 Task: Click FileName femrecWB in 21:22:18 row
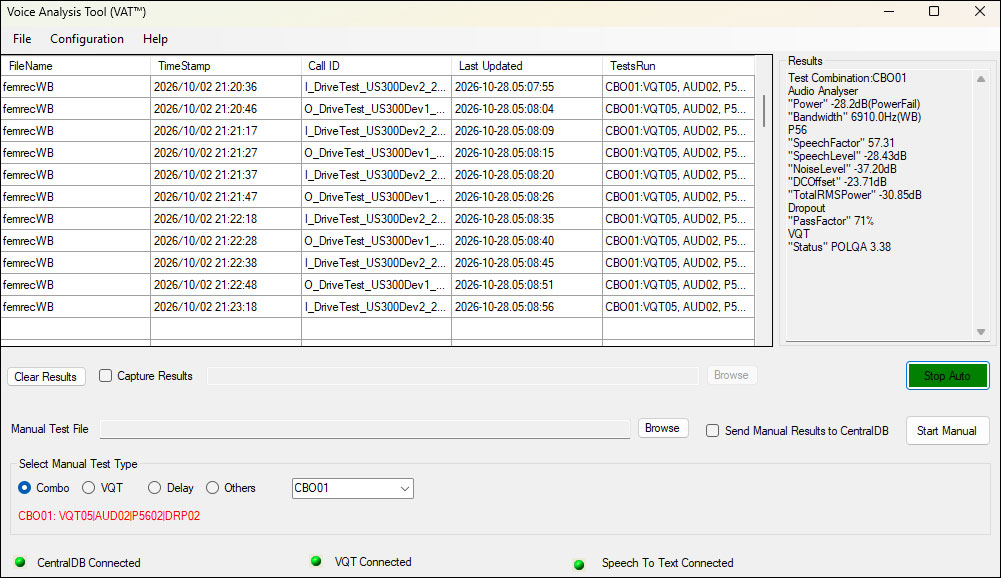pos(75,219)
